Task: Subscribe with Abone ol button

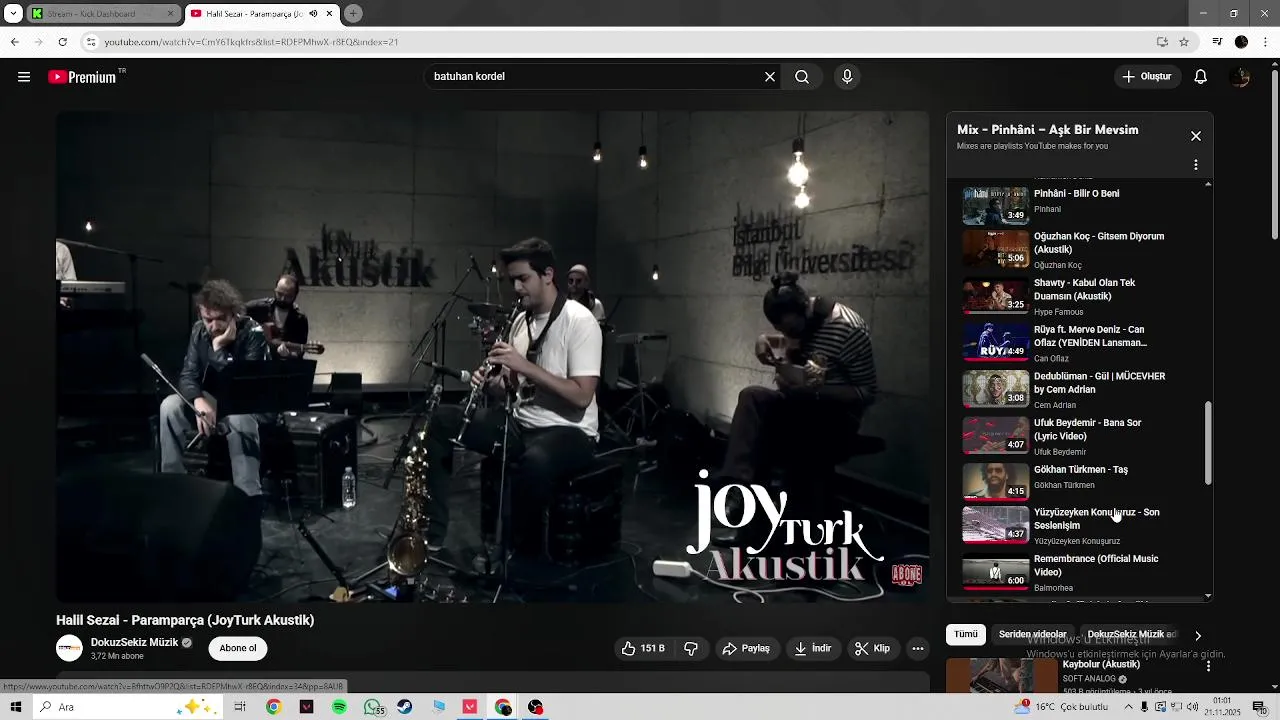Action: point(238,648)
